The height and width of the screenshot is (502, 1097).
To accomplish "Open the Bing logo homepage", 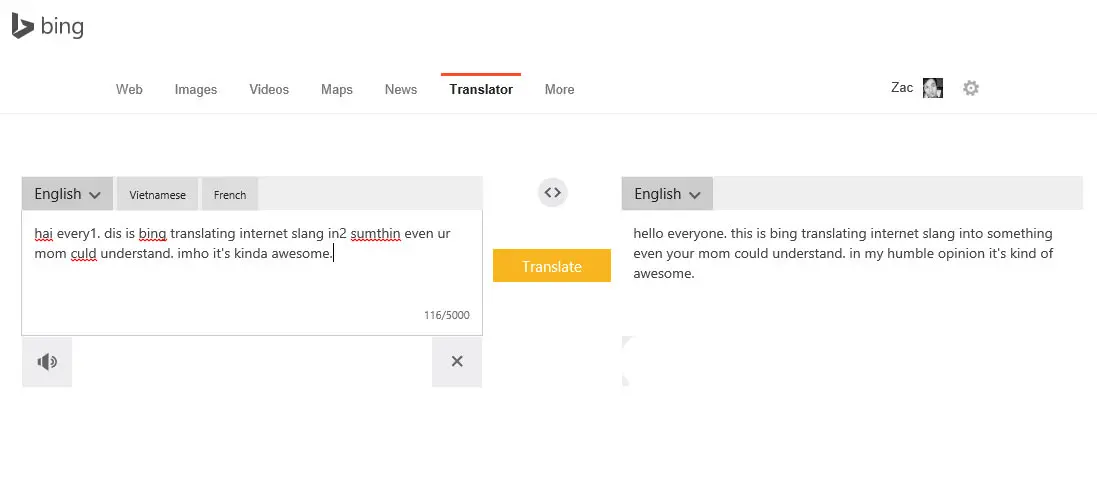I will [48, 27].
